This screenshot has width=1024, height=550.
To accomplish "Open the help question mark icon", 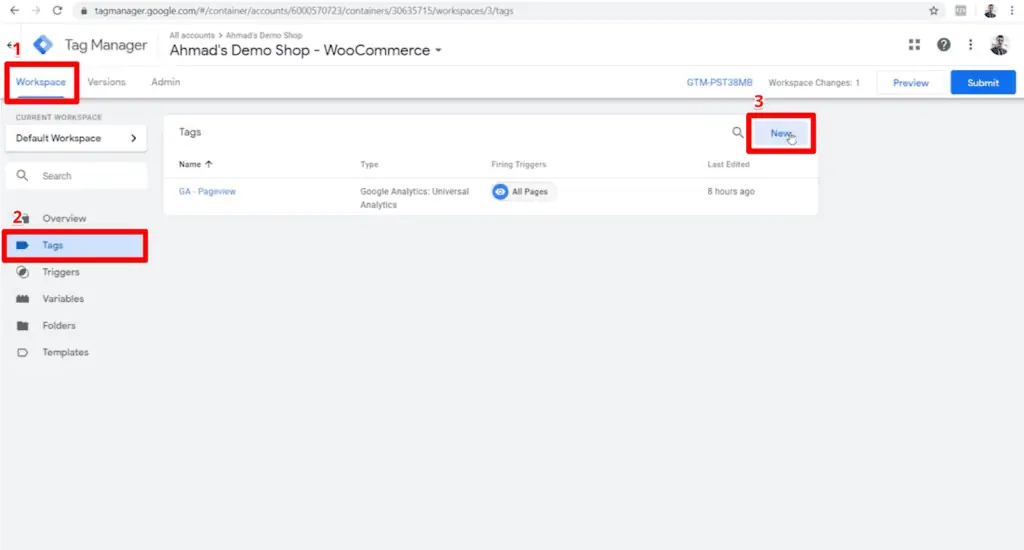I will (x=944, y=44).
